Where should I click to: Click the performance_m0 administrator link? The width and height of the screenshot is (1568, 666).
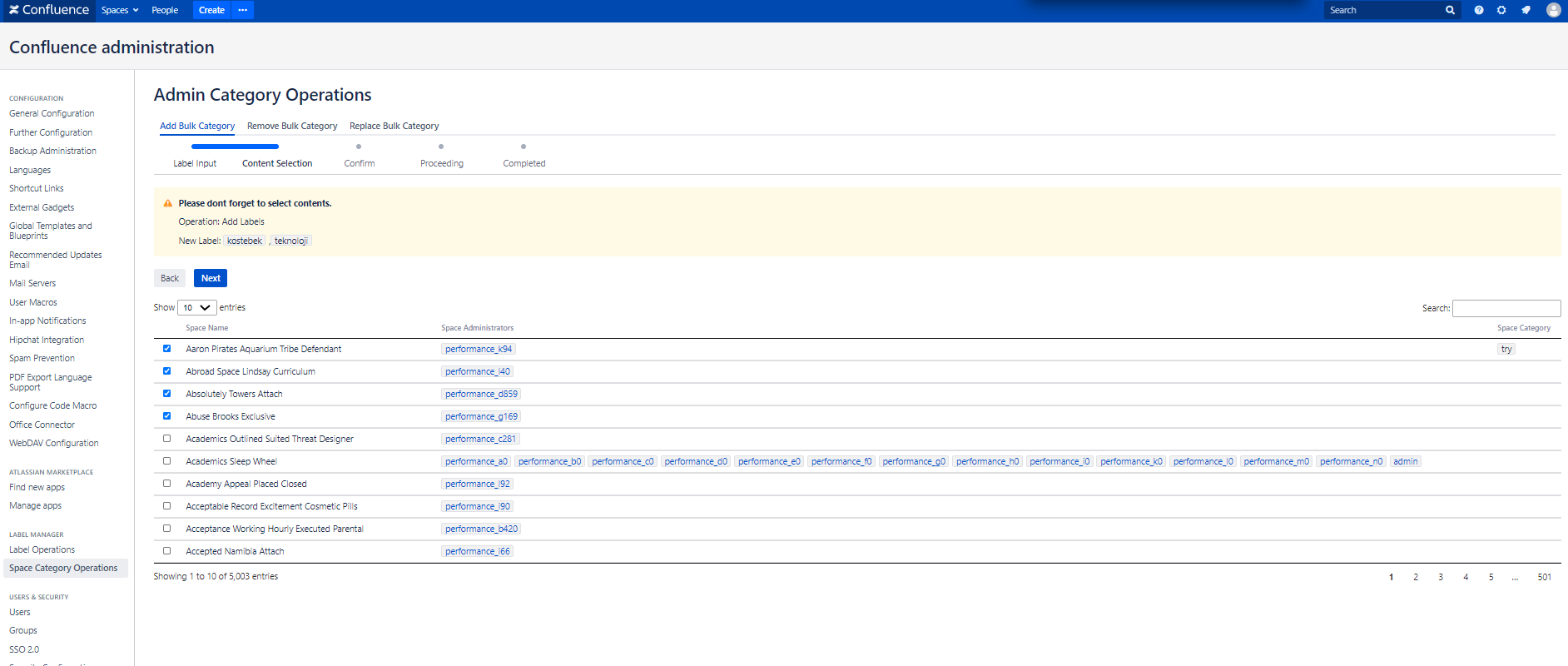pyautogui.click(x=1276, y=461)
